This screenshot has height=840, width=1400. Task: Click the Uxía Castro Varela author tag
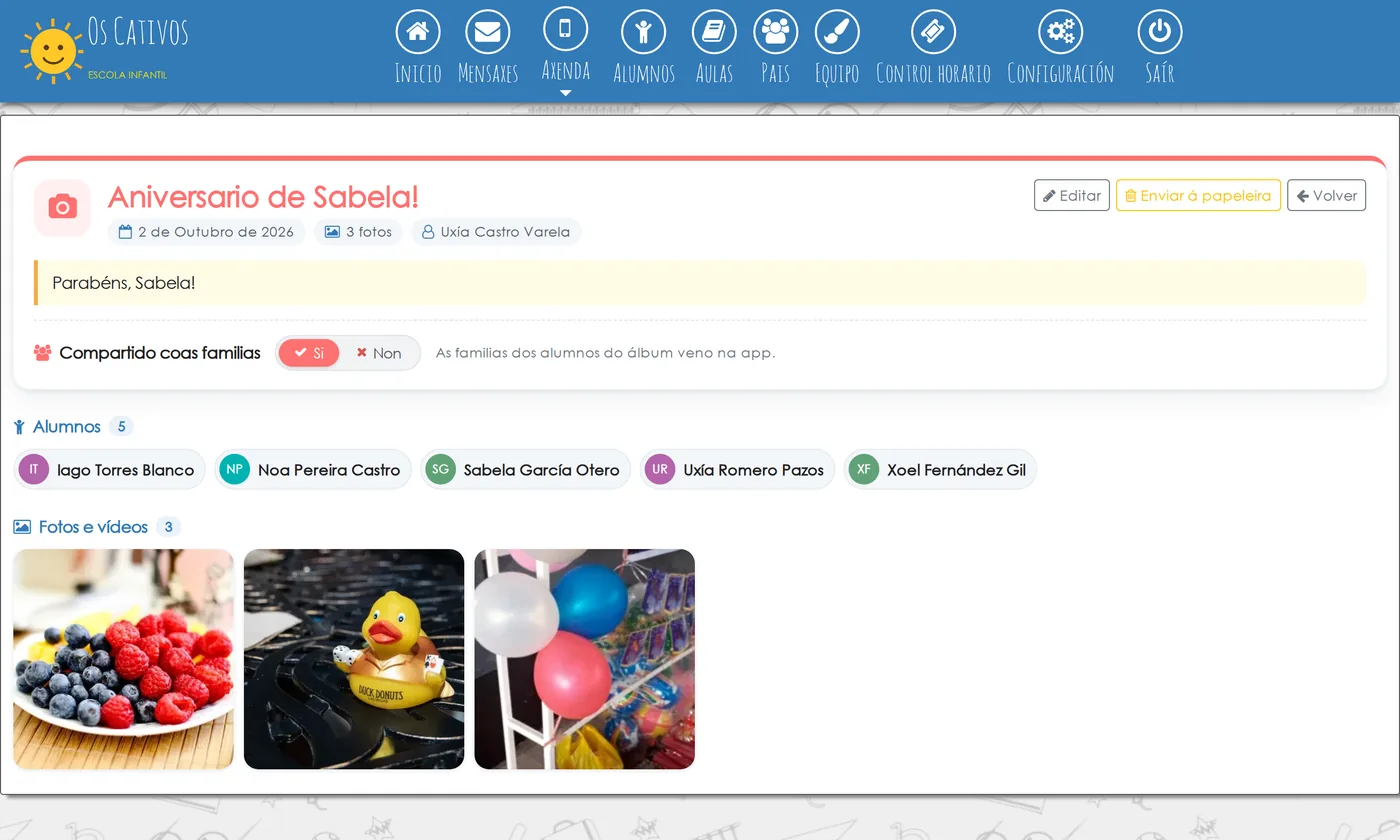(x=496, y=232)
